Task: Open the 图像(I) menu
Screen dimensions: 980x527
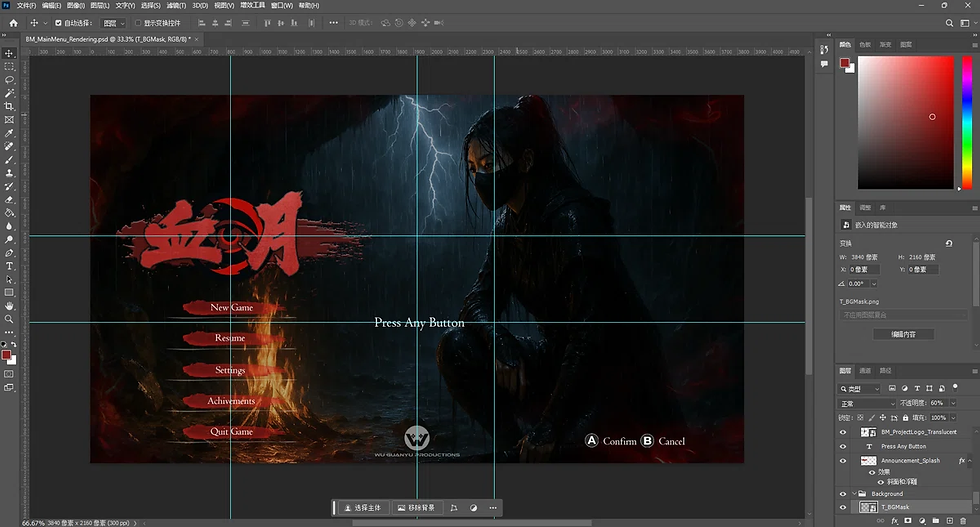Action: click(76, 5)
